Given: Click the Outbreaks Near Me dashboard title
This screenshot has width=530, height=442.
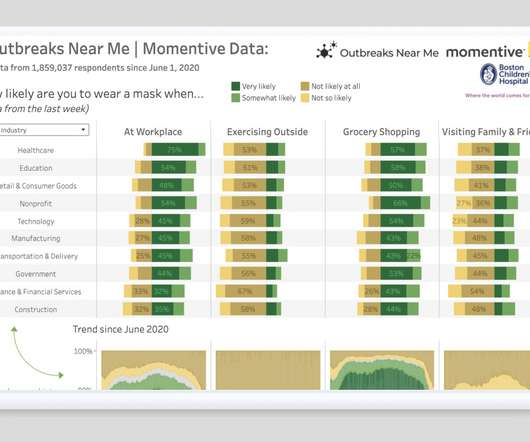Looking at the screenshot, I should pyautogui.click(x=134, y=49).
